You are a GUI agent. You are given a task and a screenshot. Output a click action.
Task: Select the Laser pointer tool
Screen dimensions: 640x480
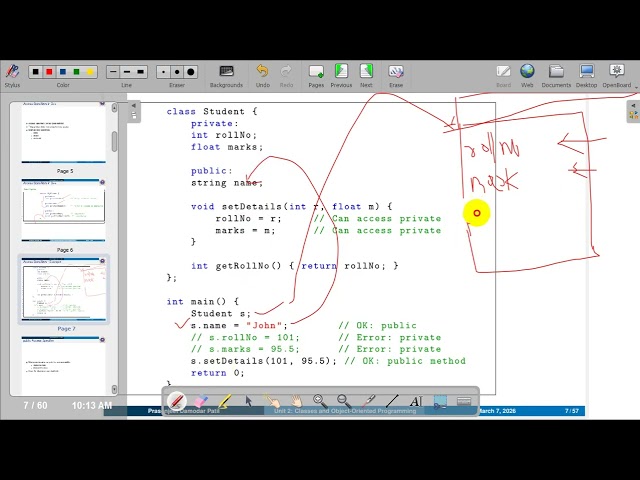click(x=368, y=401)
